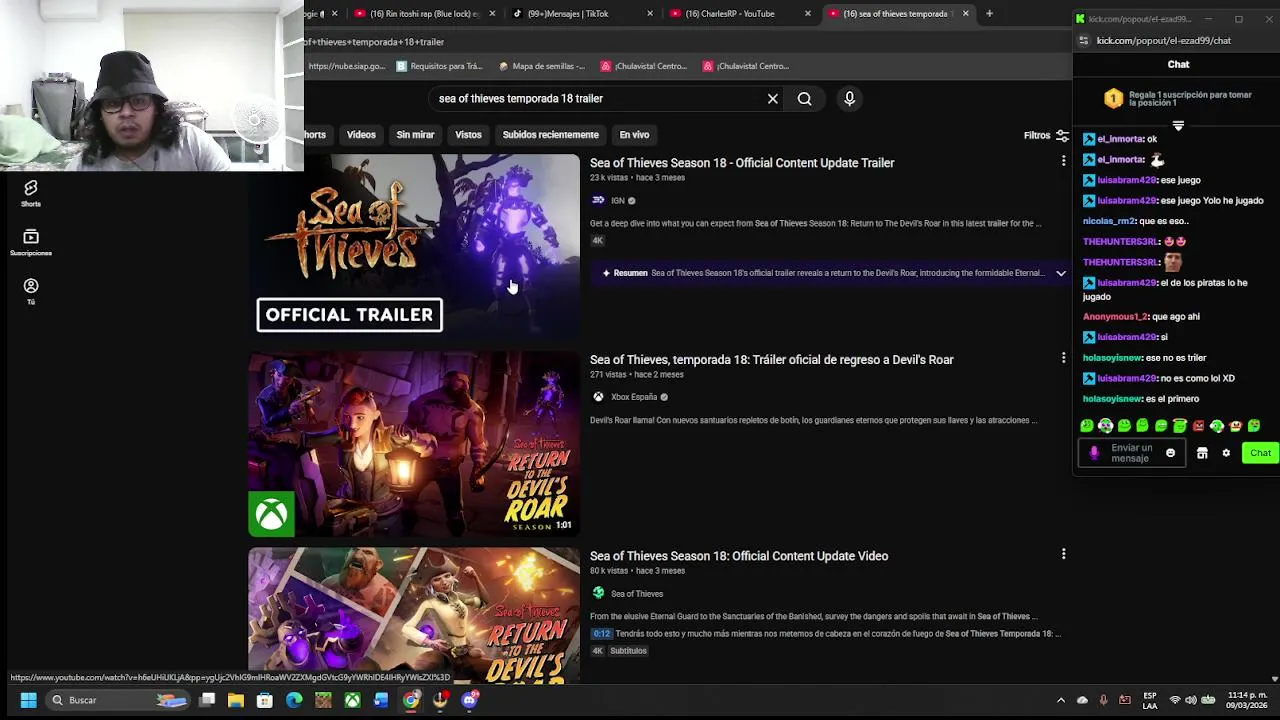This screenshot has width=1280, height=720.
Task: Open Sea of Thieves Season 18 Official Content Update Trailer
Action: point(742,163)
